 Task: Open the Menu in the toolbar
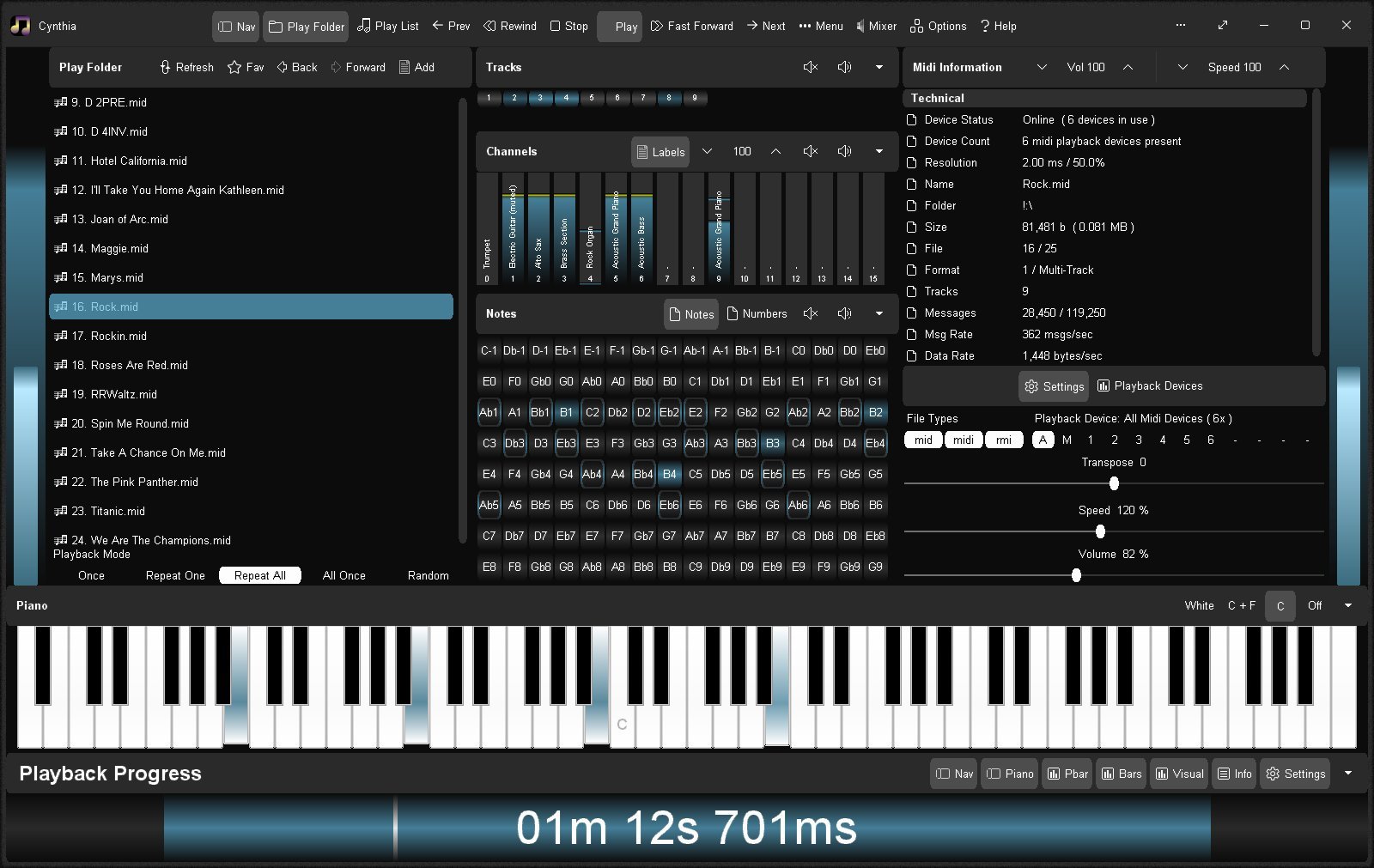(x=819, y=26)
